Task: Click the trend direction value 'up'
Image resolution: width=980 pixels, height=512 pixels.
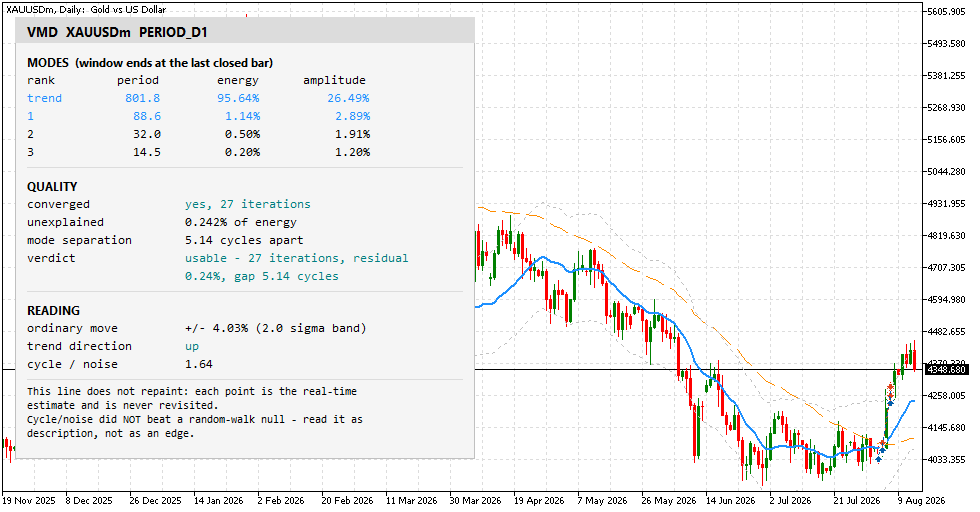Action: point(192,347)
